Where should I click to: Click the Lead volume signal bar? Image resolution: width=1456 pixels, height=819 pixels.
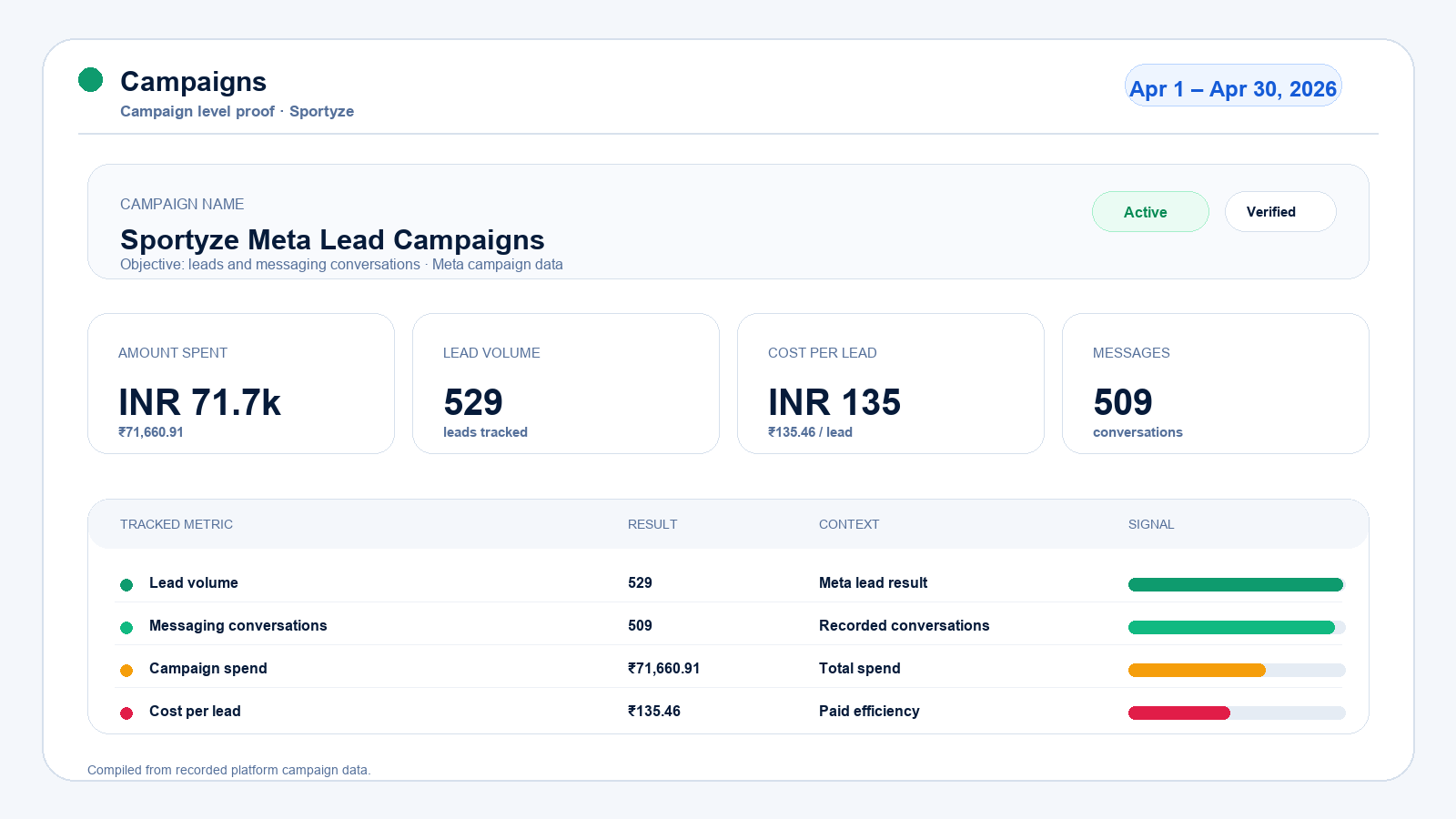click(1237, 585)
